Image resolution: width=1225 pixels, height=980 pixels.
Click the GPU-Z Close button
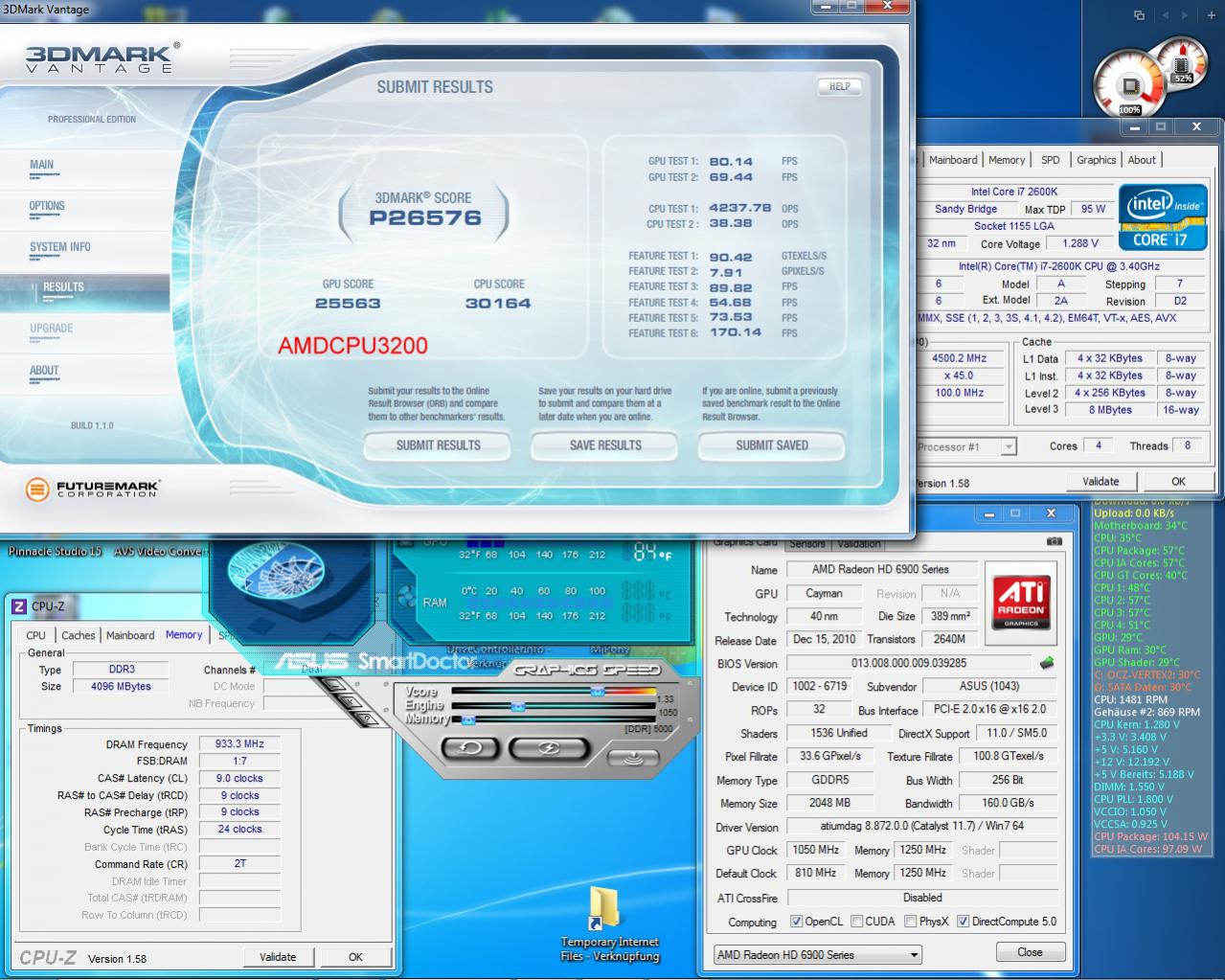pyautogui.click(x=1030, y=952)
